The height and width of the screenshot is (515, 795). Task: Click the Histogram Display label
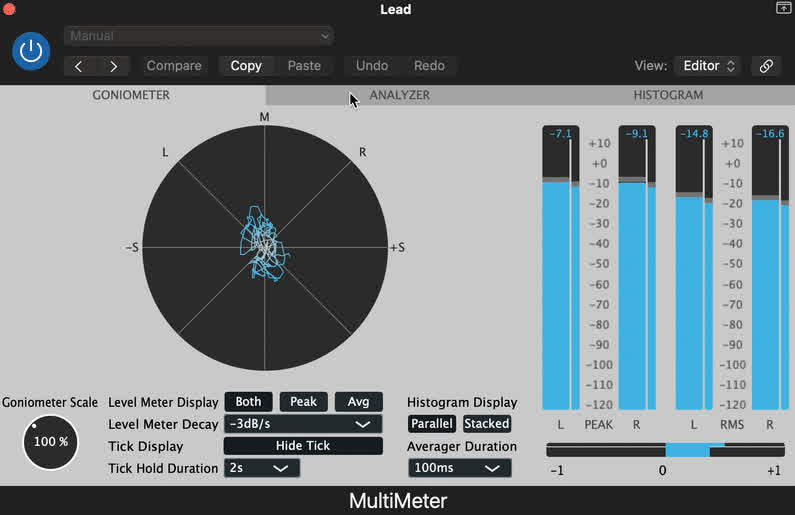[462, 402]
